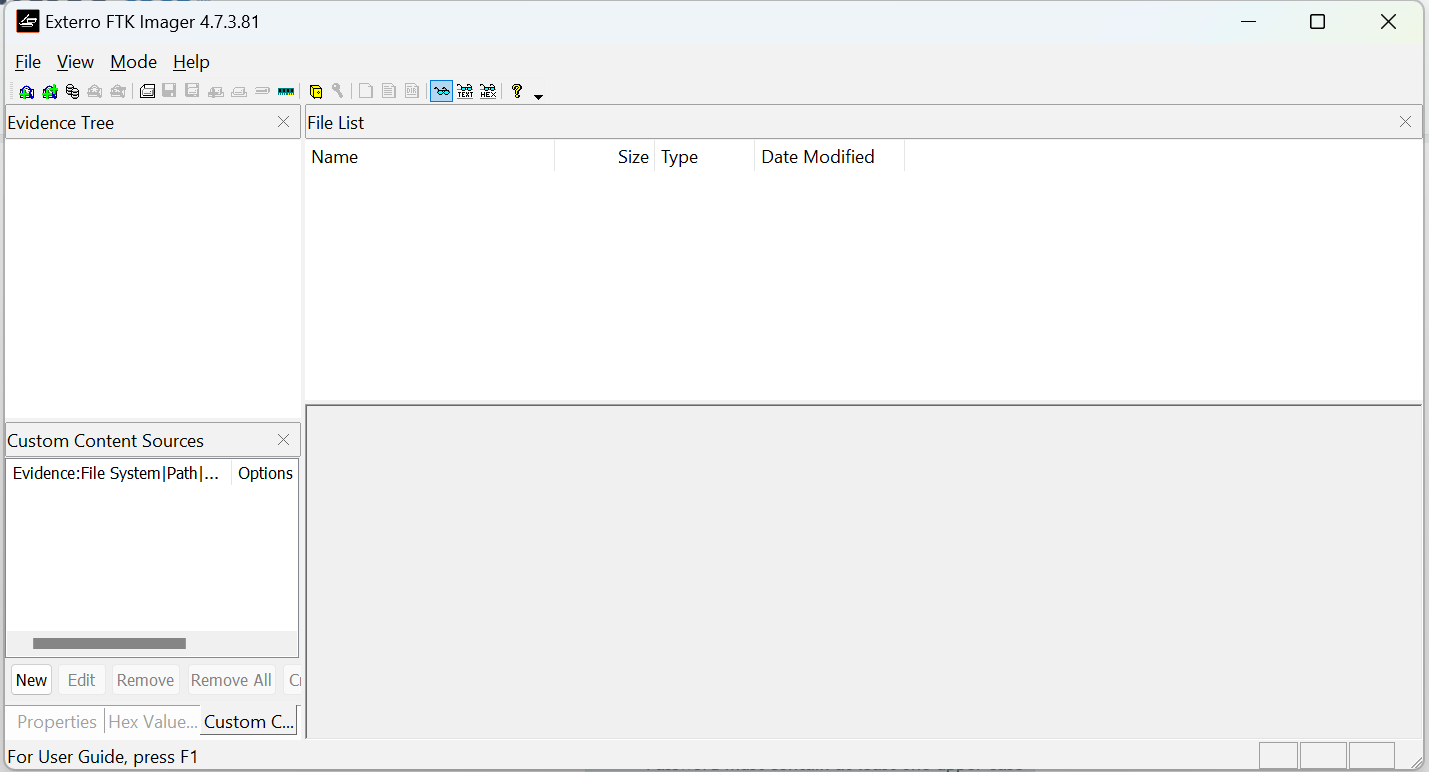Screen dimensions: 1429x772
Task: Click the Export Logical Image (AD1) icon
Action: pos(192,92)
